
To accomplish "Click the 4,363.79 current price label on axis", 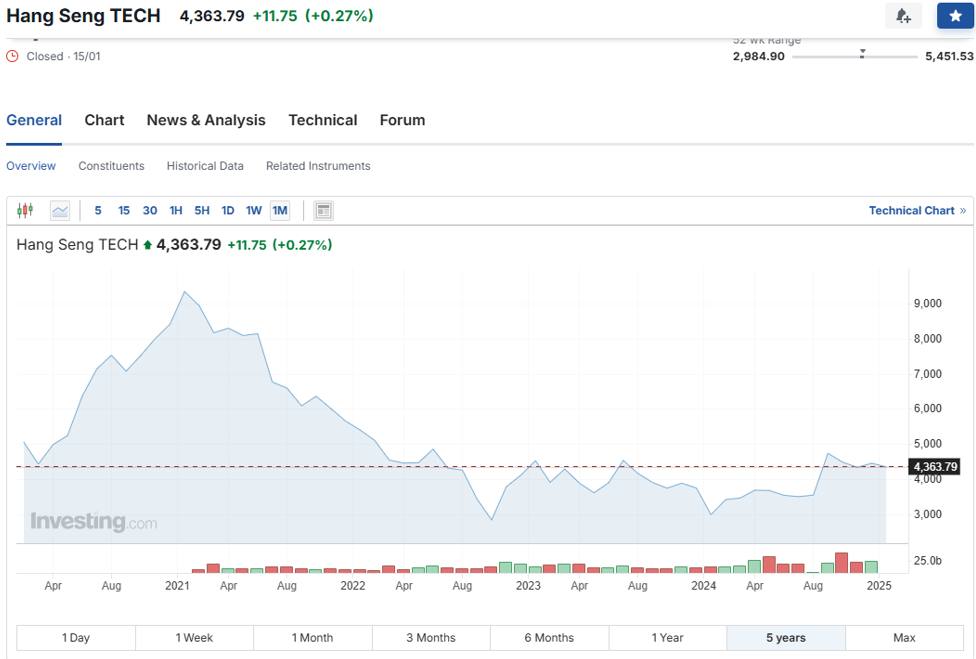I will pyautogui.click(x=935, y=467).
